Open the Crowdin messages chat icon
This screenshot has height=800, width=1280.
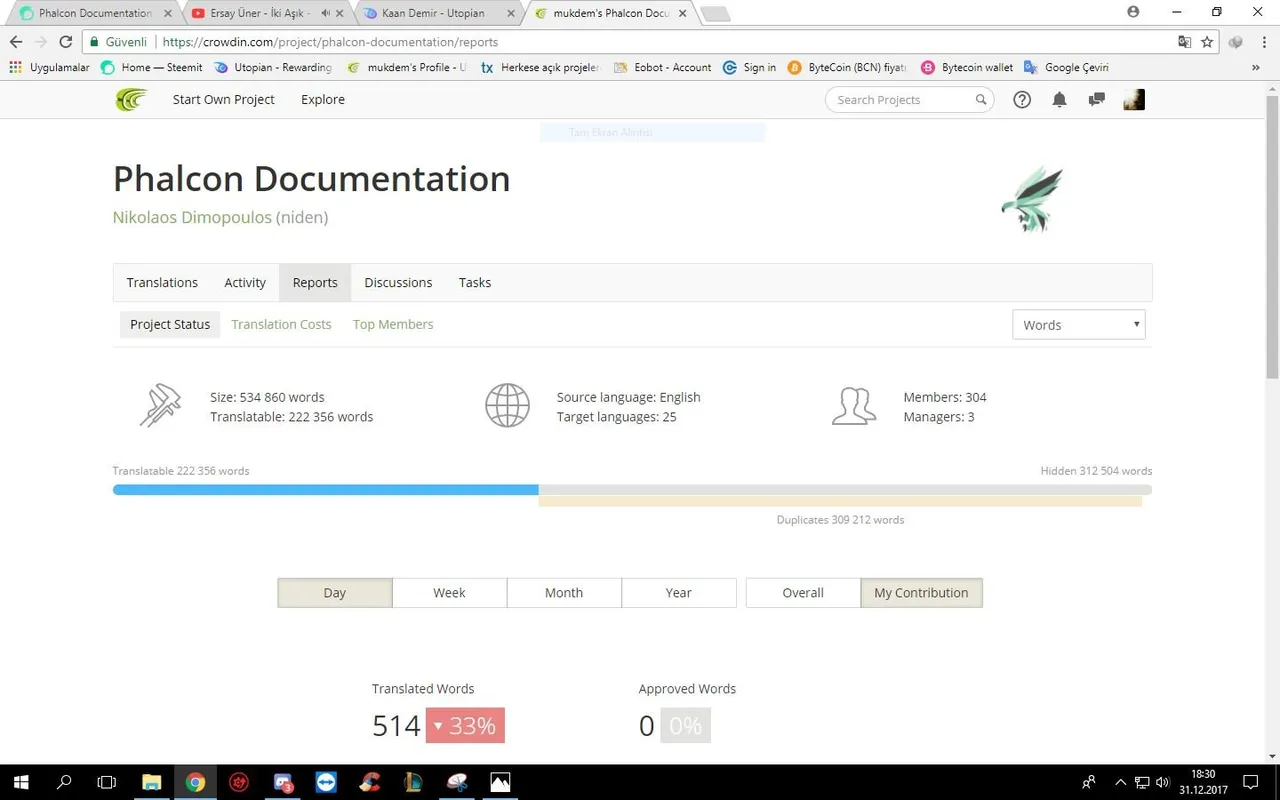pyautogui.click(x=1096, y=100)
